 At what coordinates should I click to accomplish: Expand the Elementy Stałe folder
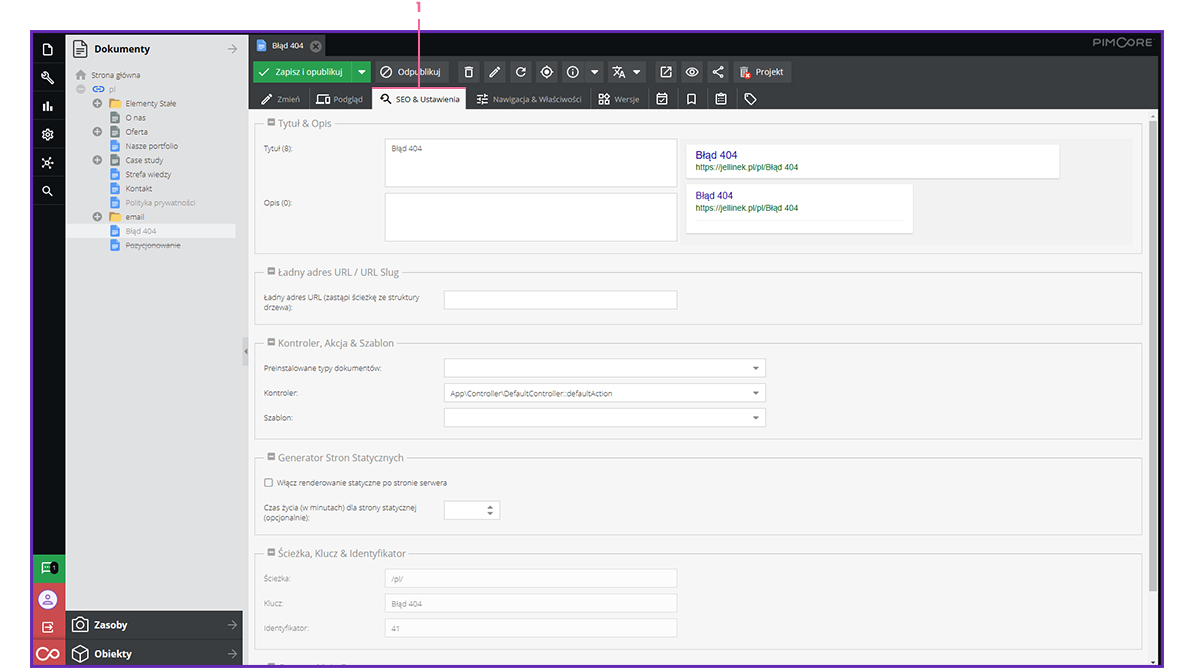click(x=98, y=103)
